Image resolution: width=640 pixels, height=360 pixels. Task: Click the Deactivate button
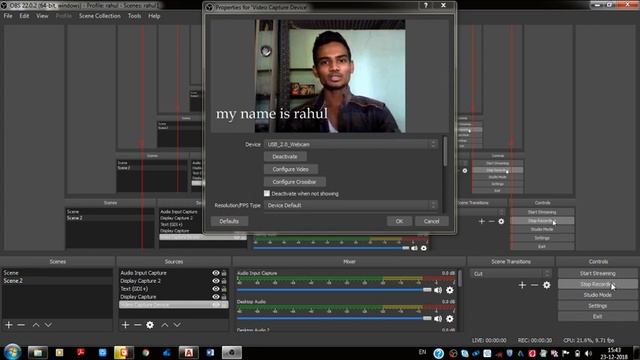point(285,157)
